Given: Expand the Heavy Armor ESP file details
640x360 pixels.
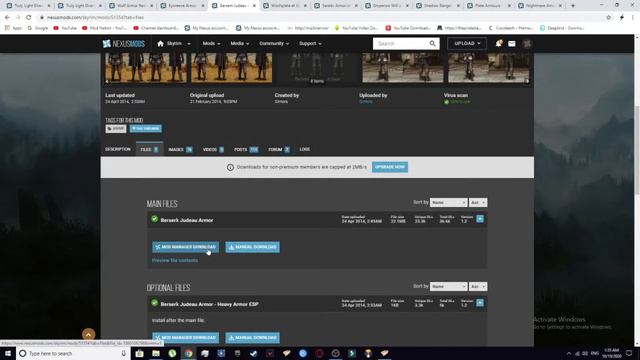Looking at the screenshot, I should tap(480, 303).
